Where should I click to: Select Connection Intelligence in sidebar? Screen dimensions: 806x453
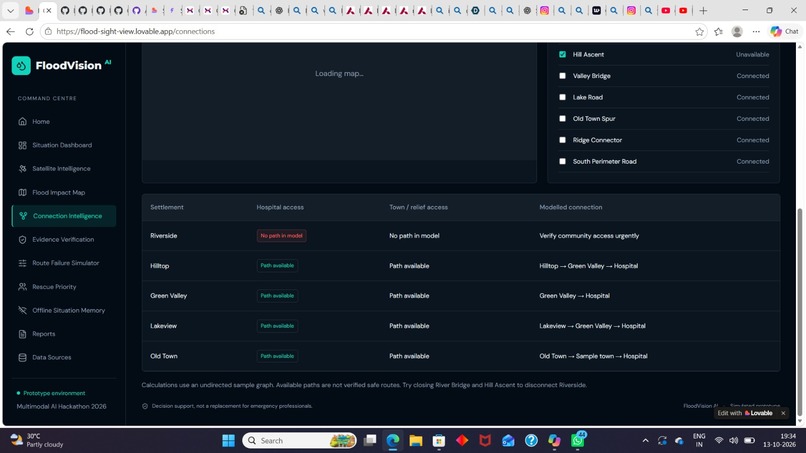point(64,216)
